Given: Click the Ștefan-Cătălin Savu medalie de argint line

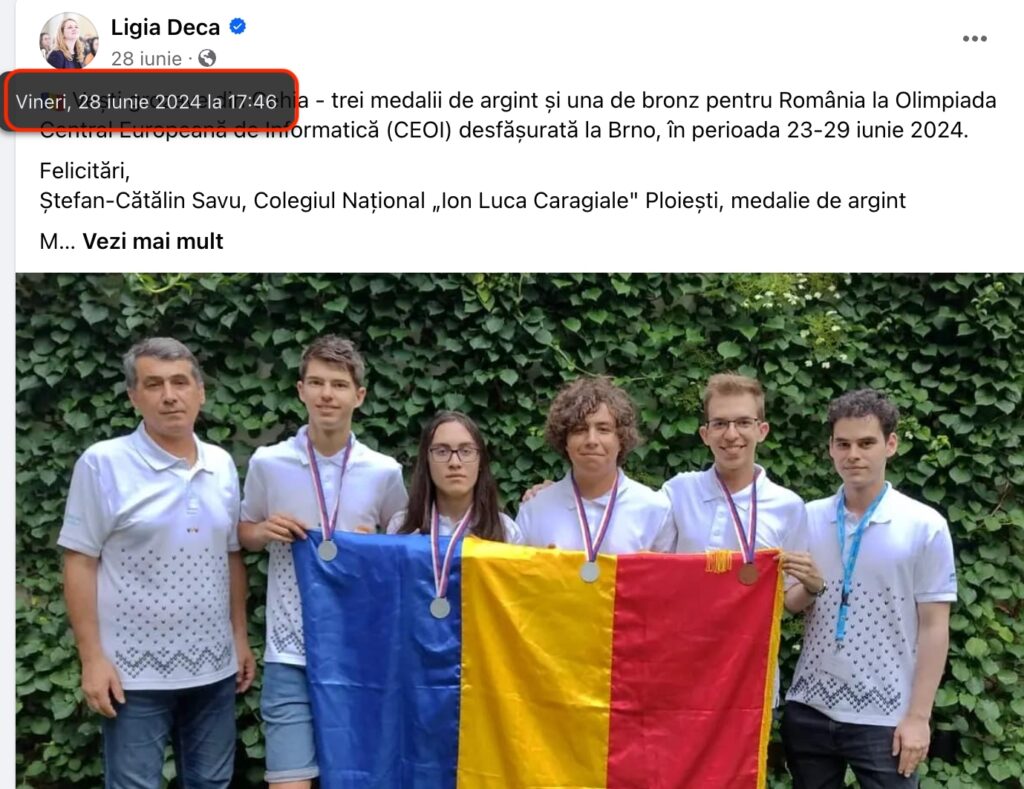Looking at the screenshot, I should click(x=473, y=201).
